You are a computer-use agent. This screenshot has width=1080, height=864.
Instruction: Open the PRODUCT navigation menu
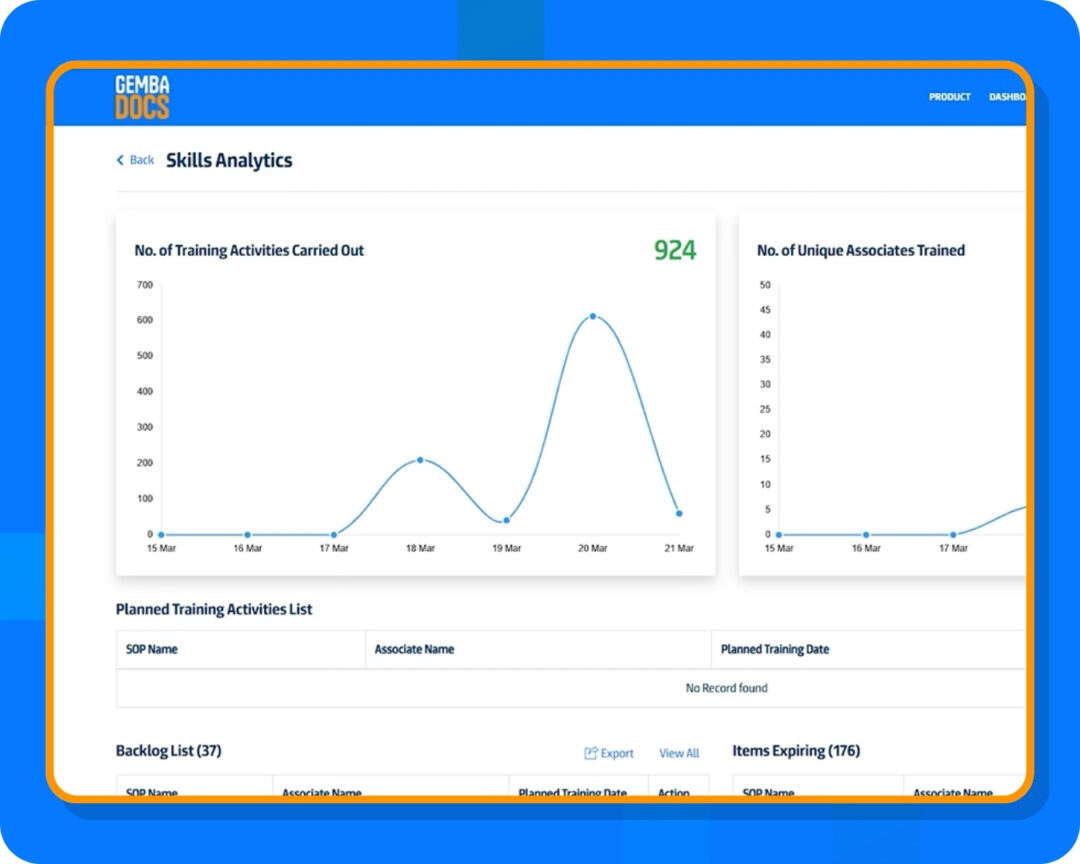pos(948,97)
